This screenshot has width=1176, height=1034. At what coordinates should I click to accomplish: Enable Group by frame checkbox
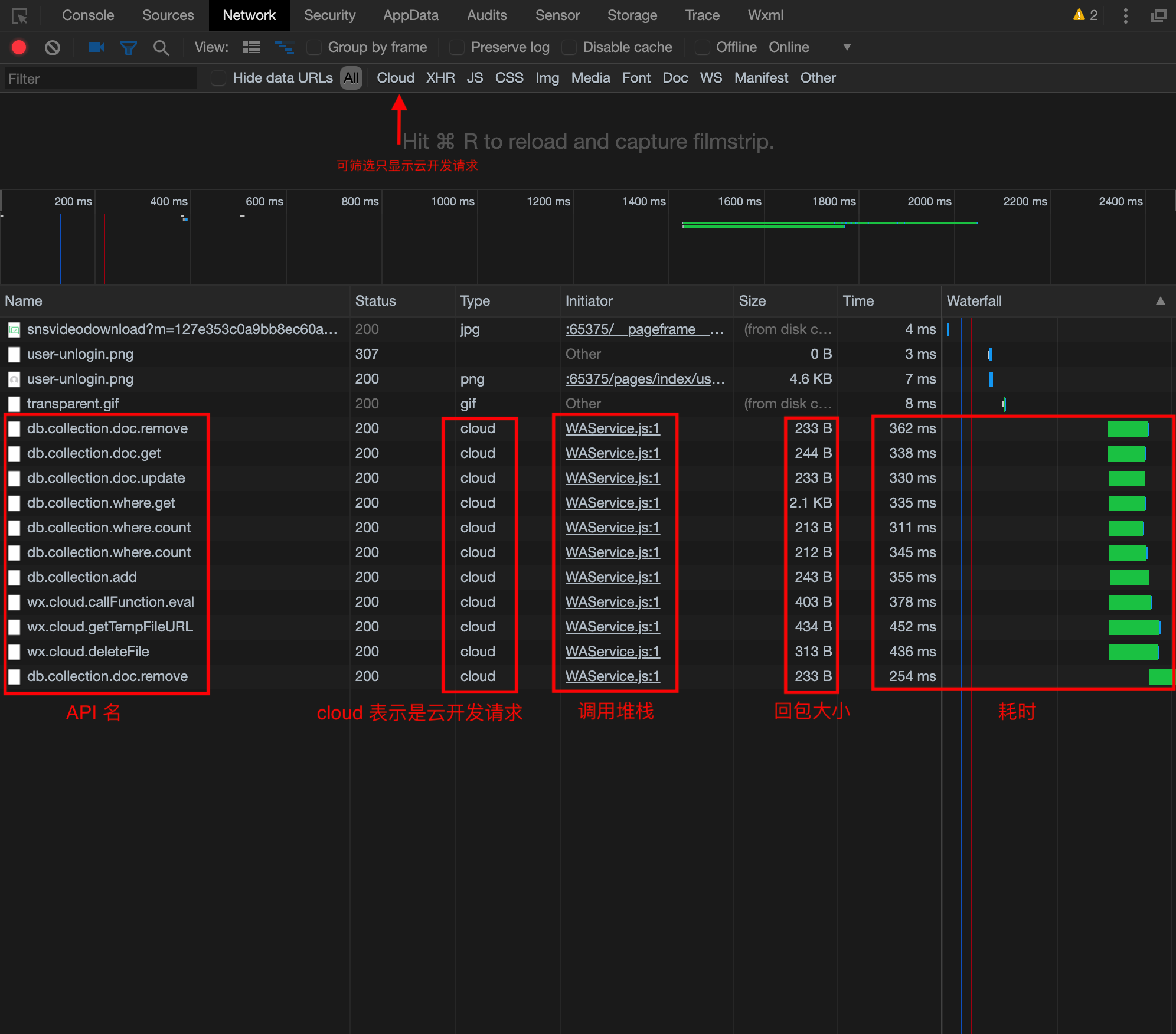(x=314, y=47)
